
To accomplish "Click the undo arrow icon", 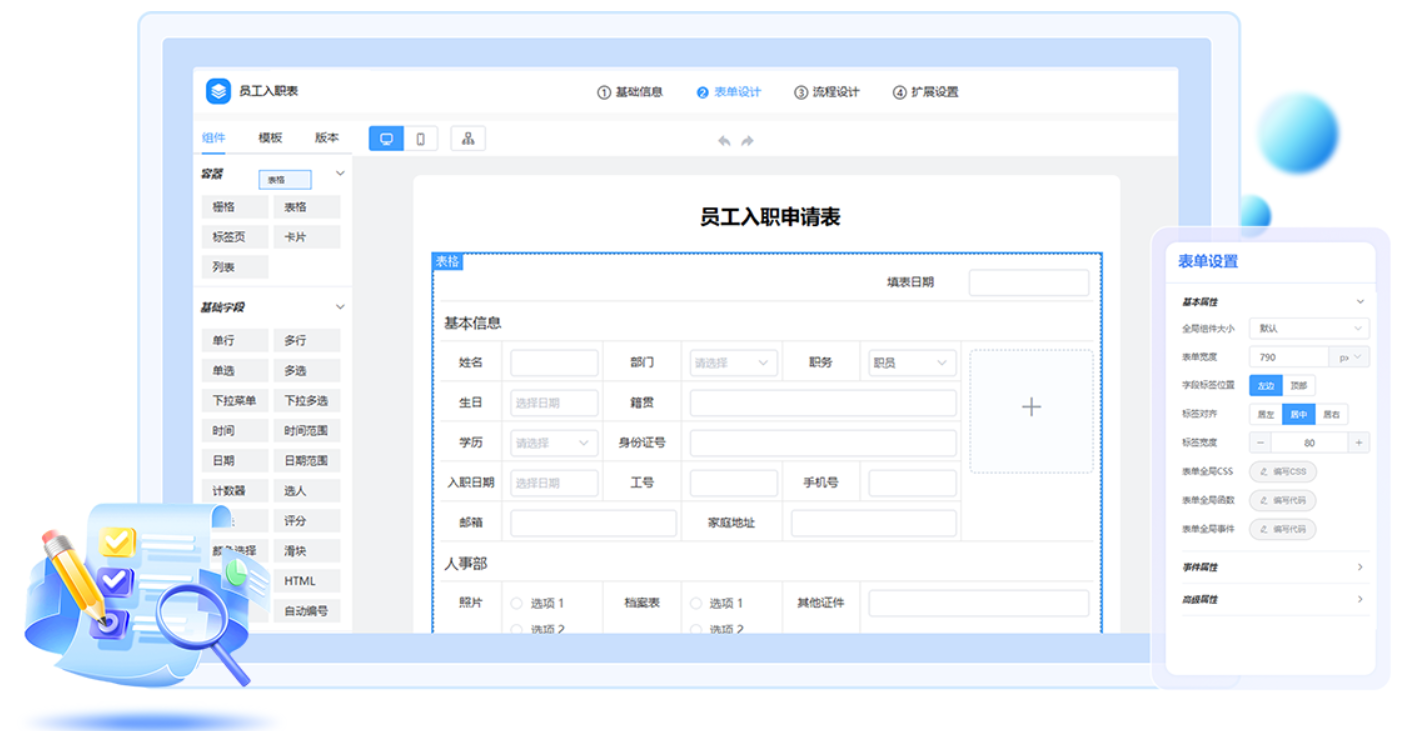I will point(724,141).
